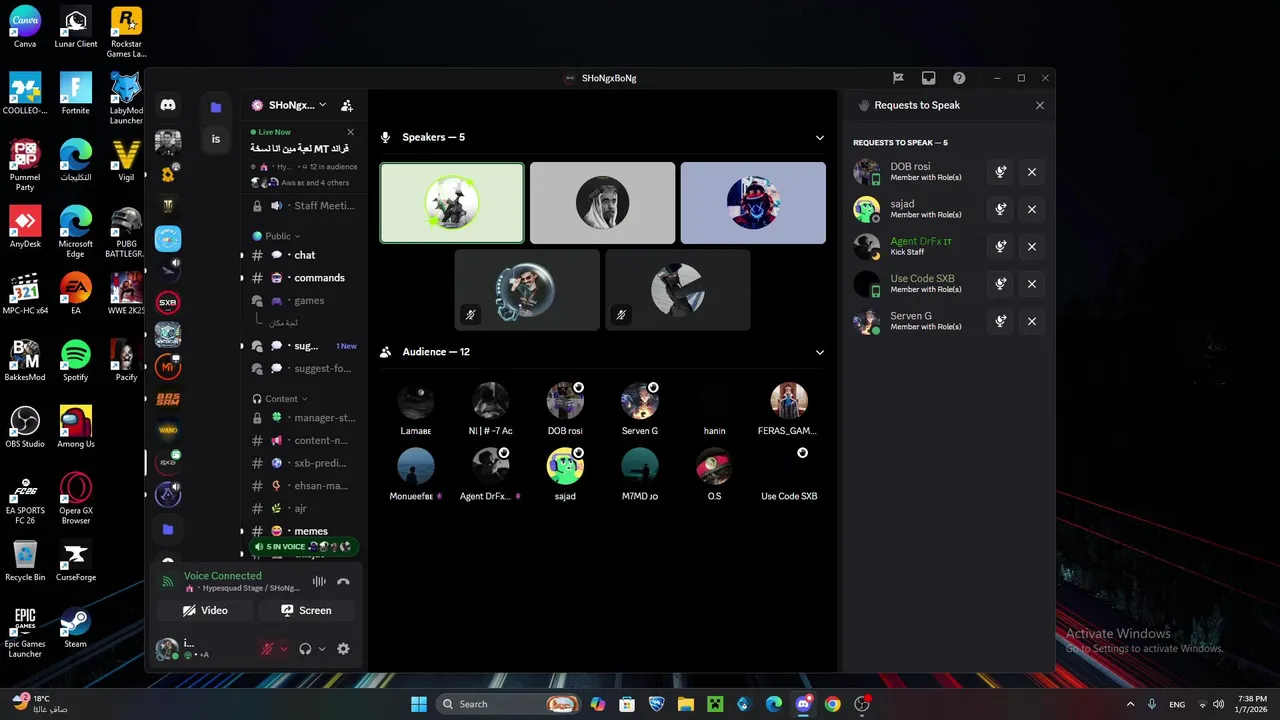The height and width of the screenshot is (720, 1280).
Task: Click the invite people icon beside server name
Action: click(346, 105)
